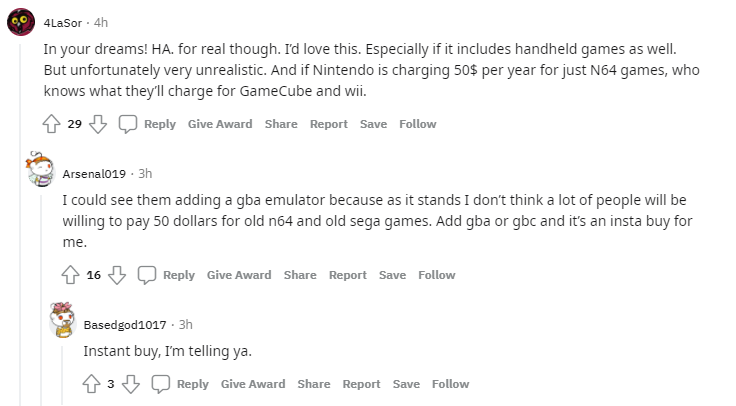Downvote Basedgod1017's comment
The width and height of the screenshot is (736, 406).
pyautogui.click(x=131, y=384)
